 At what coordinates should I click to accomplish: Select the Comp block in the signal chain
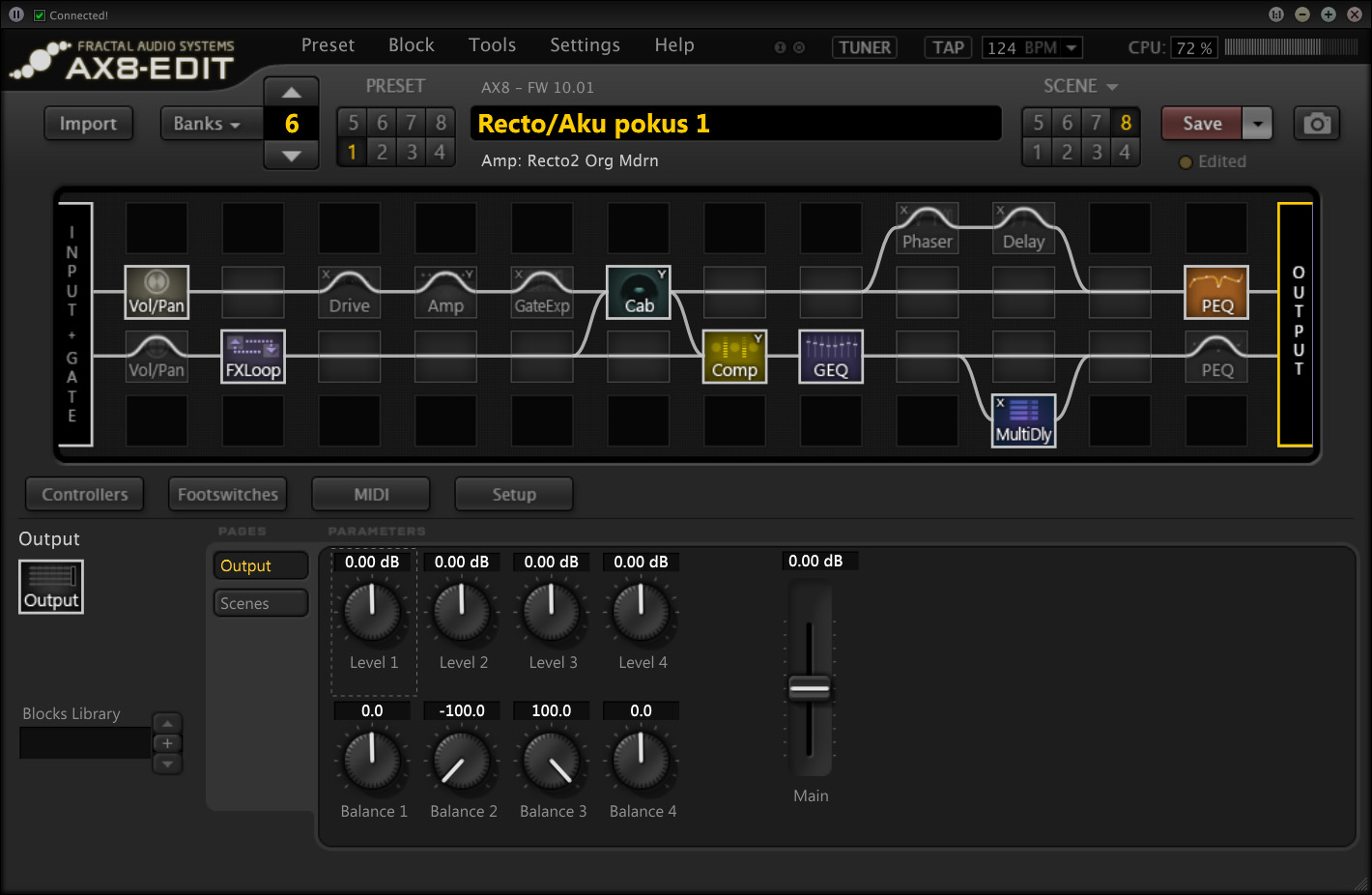734,357
